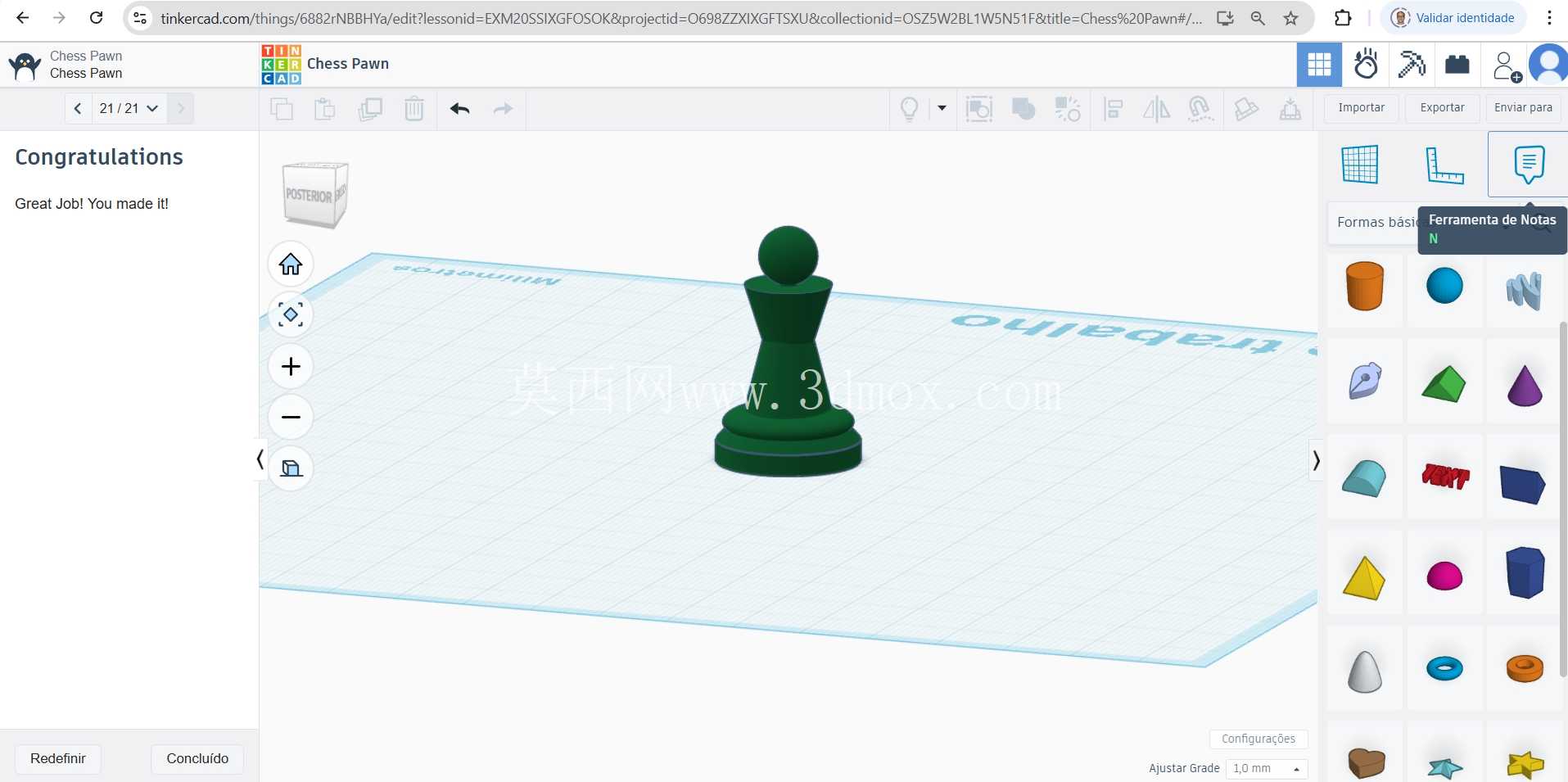Click the paste toolbar icon
This screenshot has height=782, width=1568.
click(x=325, y=109)
